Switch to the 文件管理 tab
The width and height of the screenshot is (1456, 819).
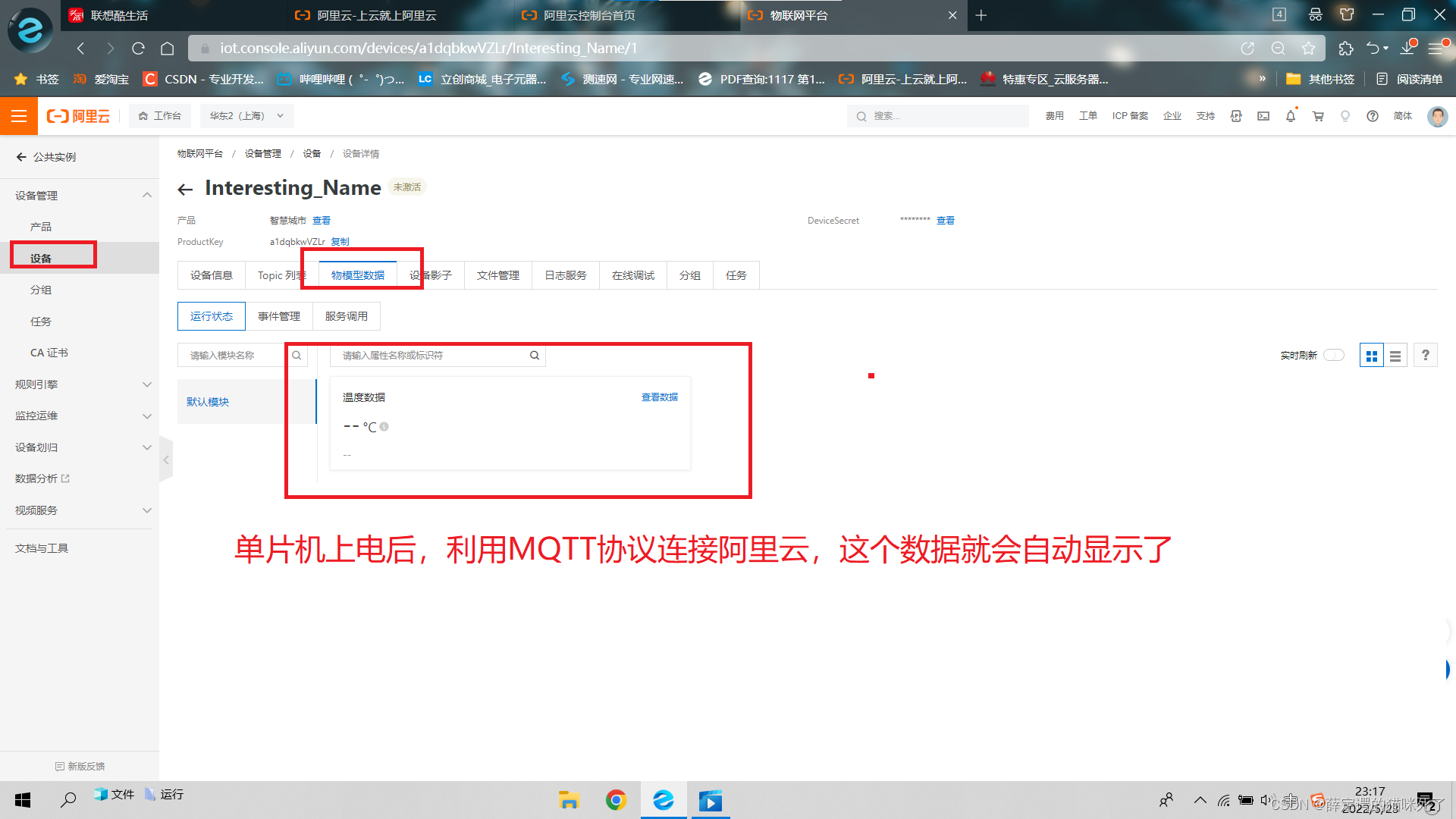tap(498, 275)
